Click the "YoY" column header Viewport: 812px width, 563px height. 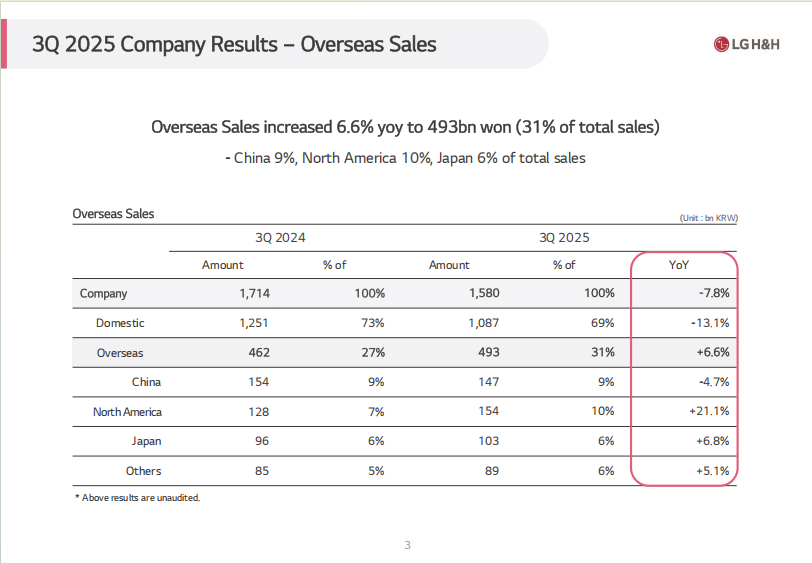click(679, 265)
